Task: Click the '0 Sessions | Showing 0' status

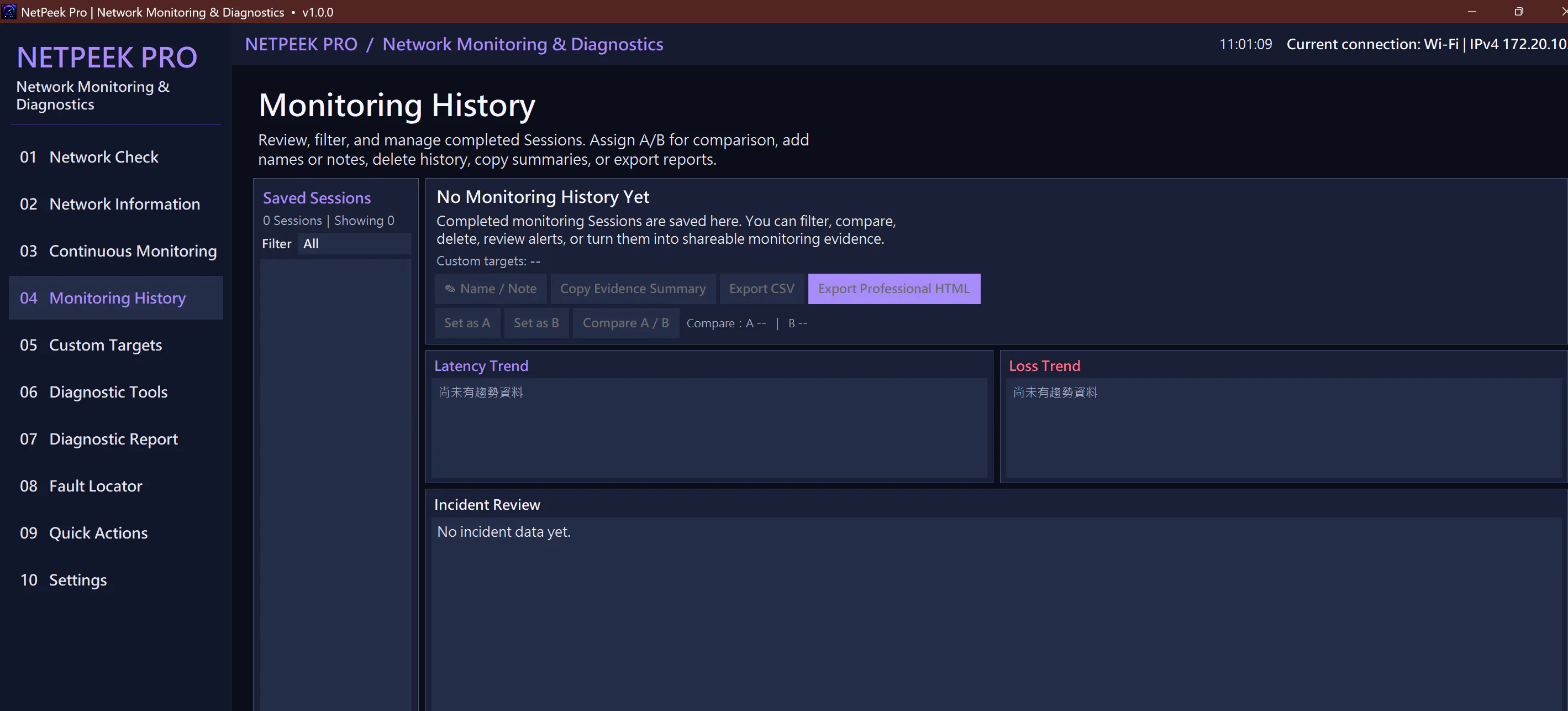Action: [329, 221]
